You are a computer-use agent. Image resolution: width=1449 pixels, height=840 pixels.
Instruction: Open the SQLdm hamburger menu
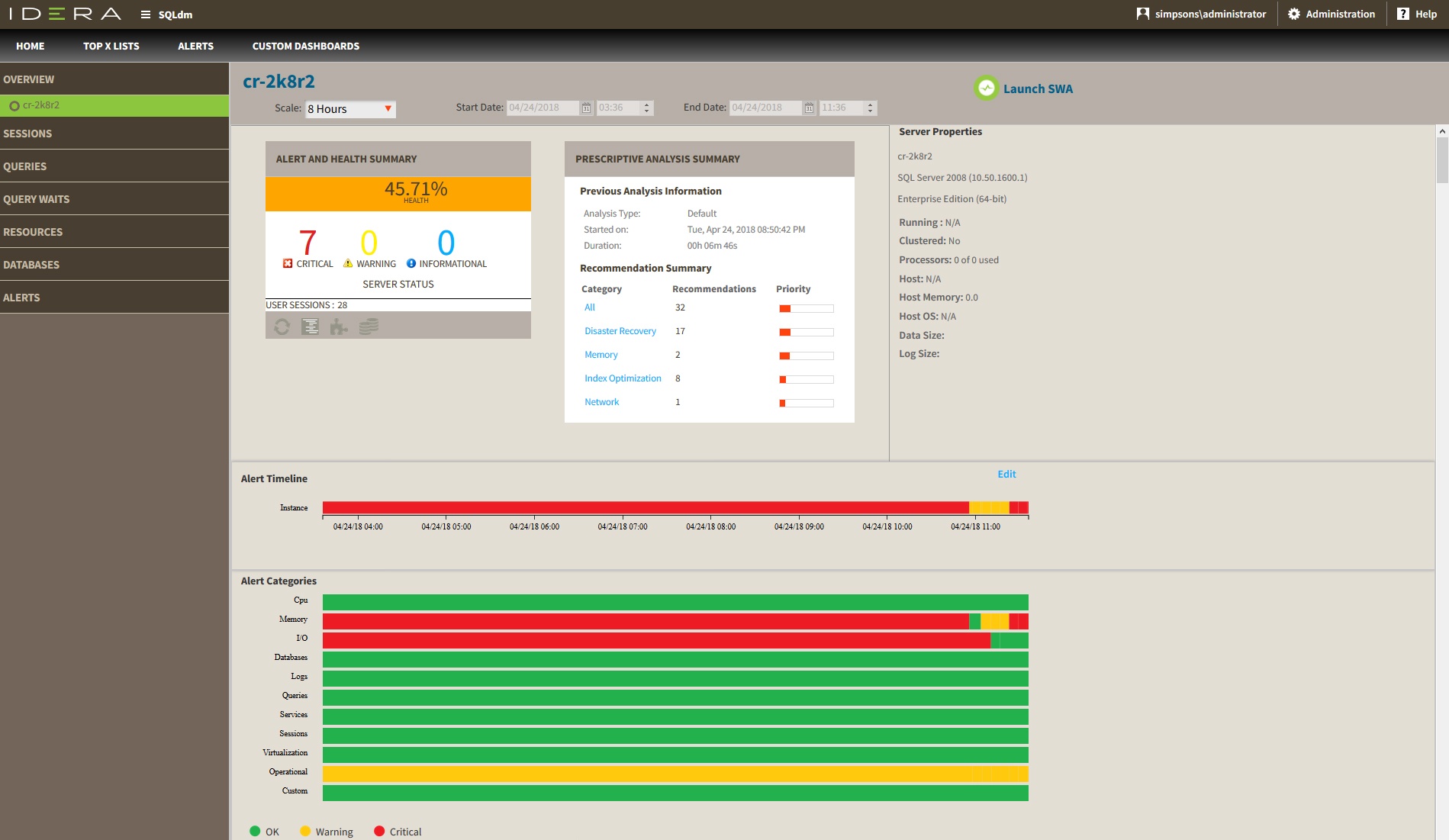point(146,14)
